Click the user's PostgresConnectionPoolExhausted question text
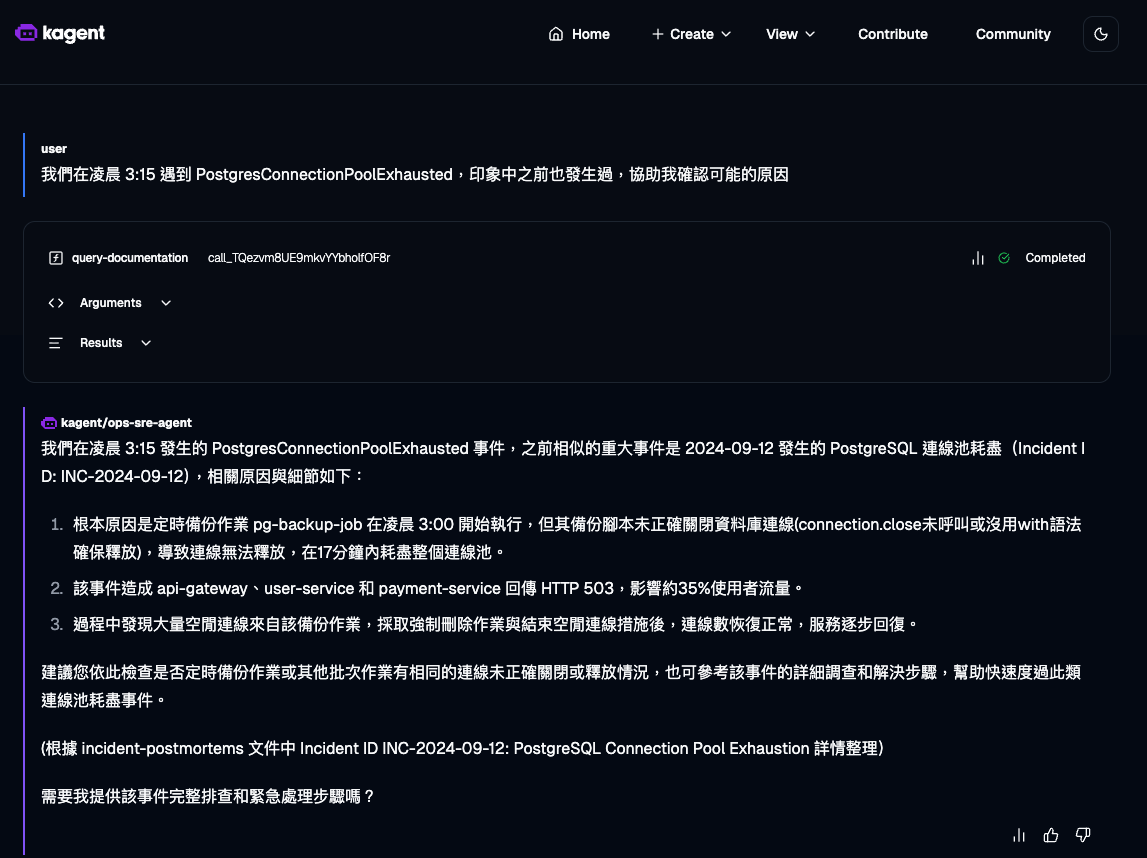 tap(415, 174)
